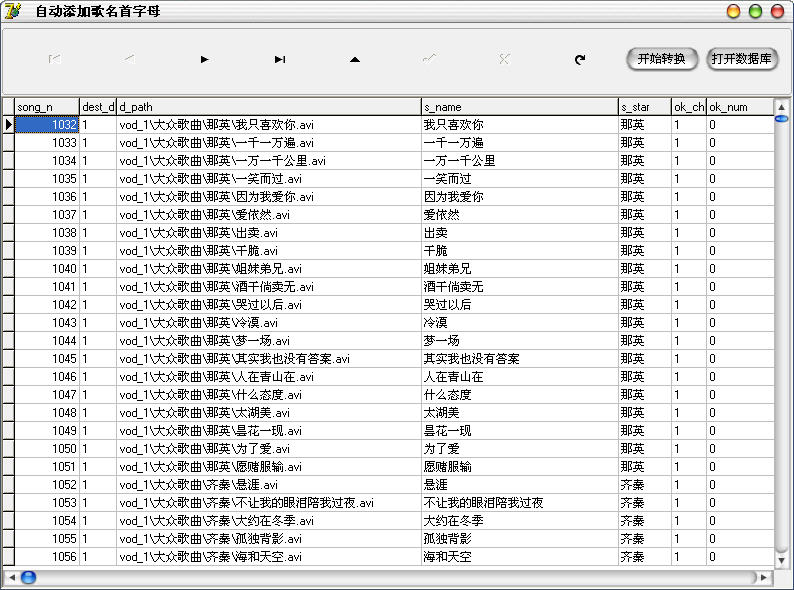Click the s_name column header

click(519, 107)
